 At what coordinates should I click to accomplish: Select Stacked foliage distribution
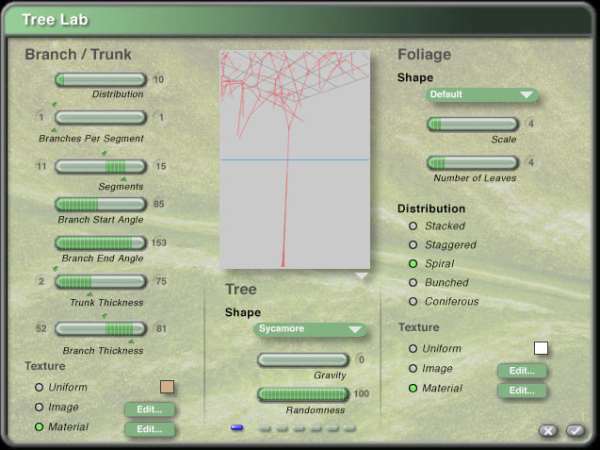pos(413,226)
